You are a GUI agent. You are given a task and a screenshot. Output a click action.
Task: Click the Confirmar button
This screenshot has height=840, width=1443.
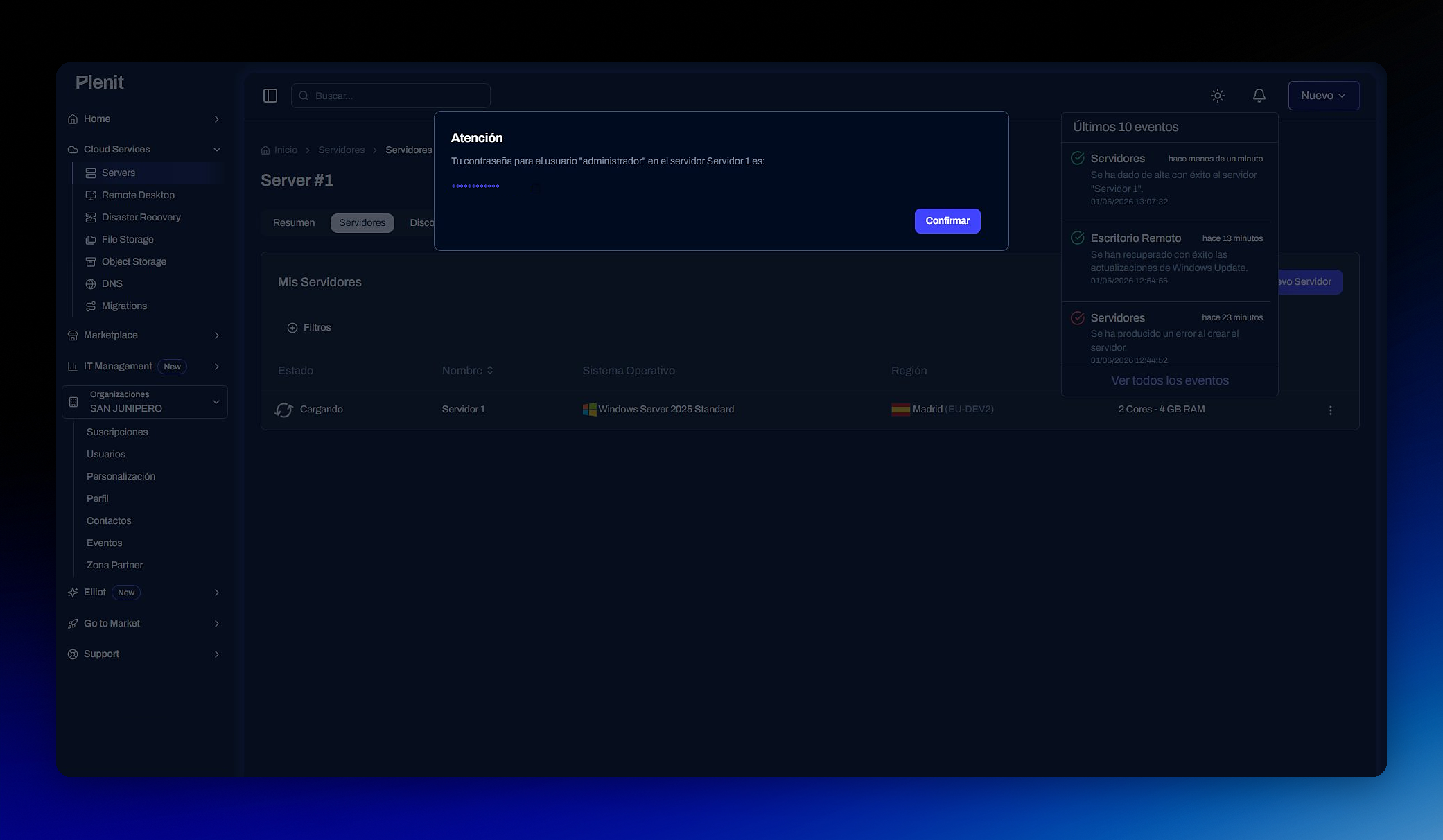pos(947,221)
